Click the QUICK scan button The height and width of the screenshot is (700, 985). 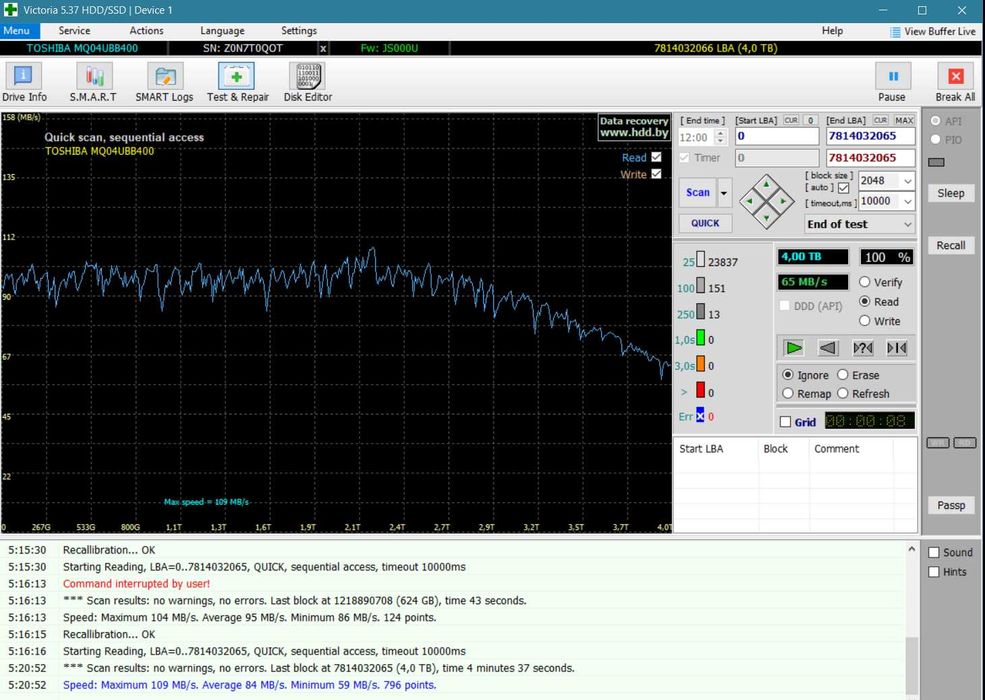point(705,223)
